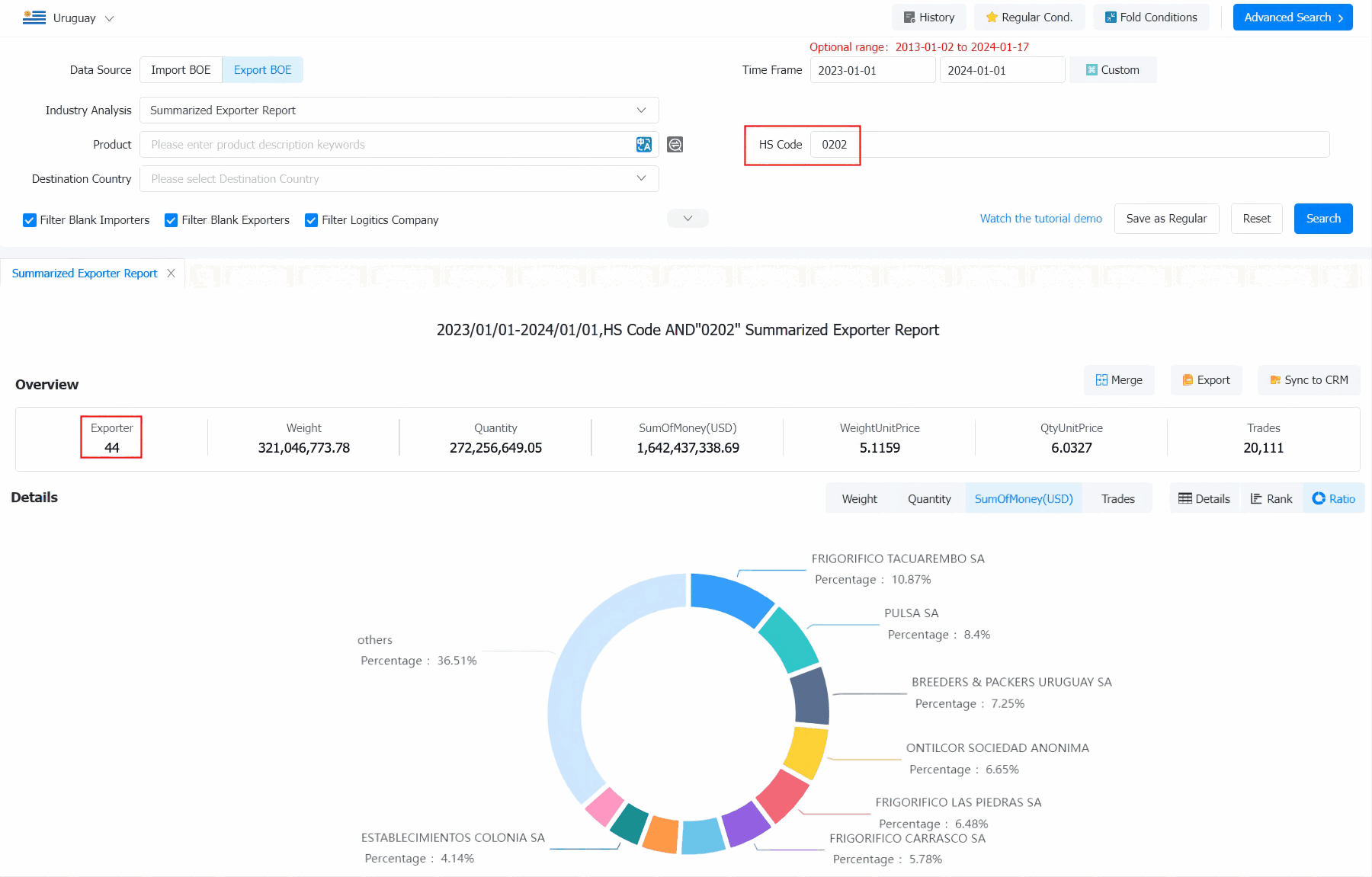1372x877 pixels.
Task: Toggle Filter Logitics Company checkbox
Action: coord(311,220)
